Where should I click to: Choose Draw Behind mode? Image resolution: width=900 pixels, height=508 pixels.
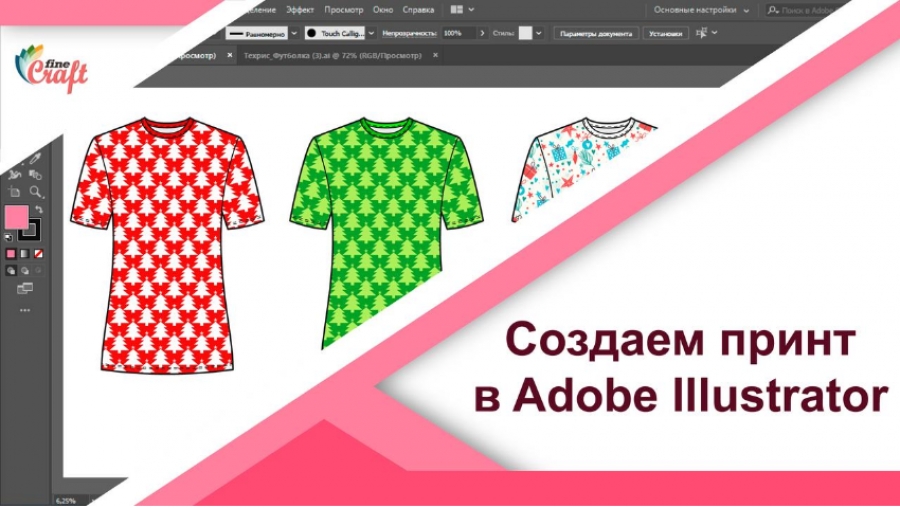tap(25, 270)
